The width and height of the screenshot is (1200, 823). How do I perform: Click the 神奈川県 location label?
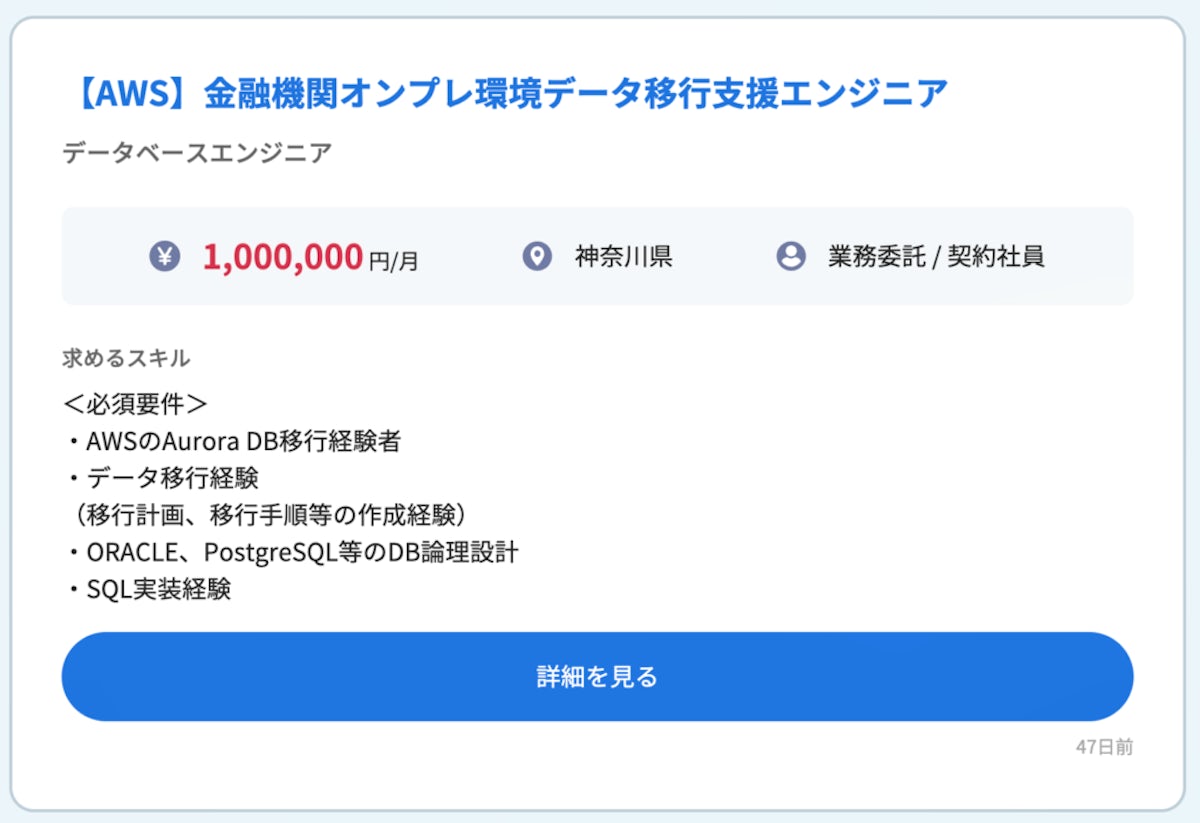coord(623,256)
